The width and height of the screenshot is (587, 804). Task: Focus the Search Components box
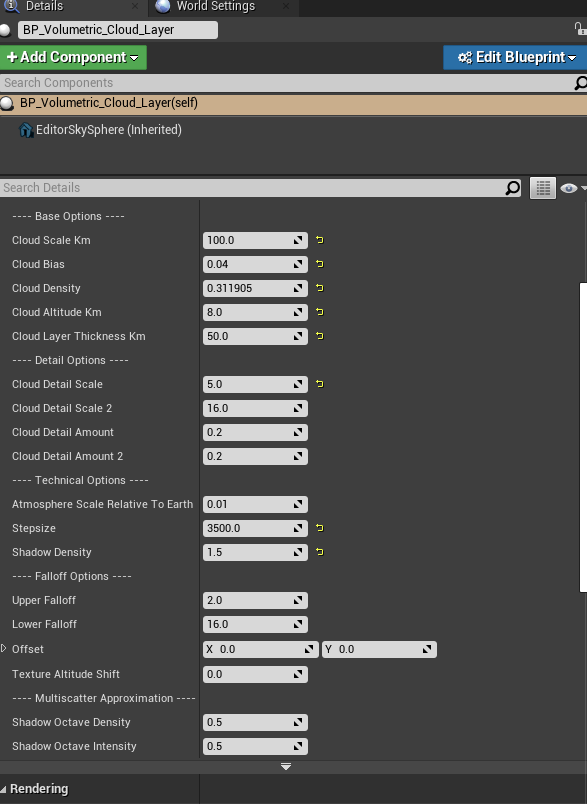click(x=287, y=83)
